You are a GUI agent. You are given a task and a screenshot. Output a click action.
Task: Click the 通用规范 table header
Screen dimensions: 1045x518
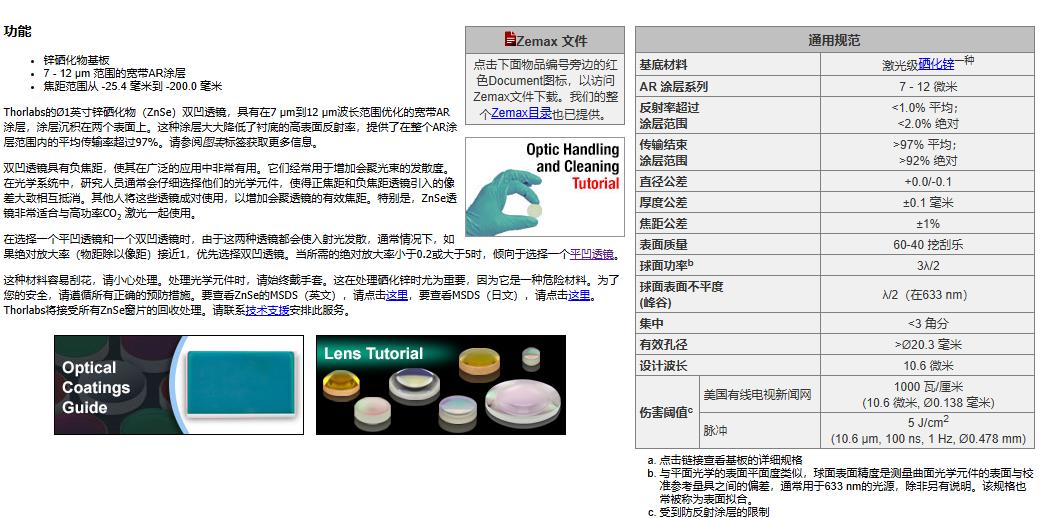coord(834,40)
